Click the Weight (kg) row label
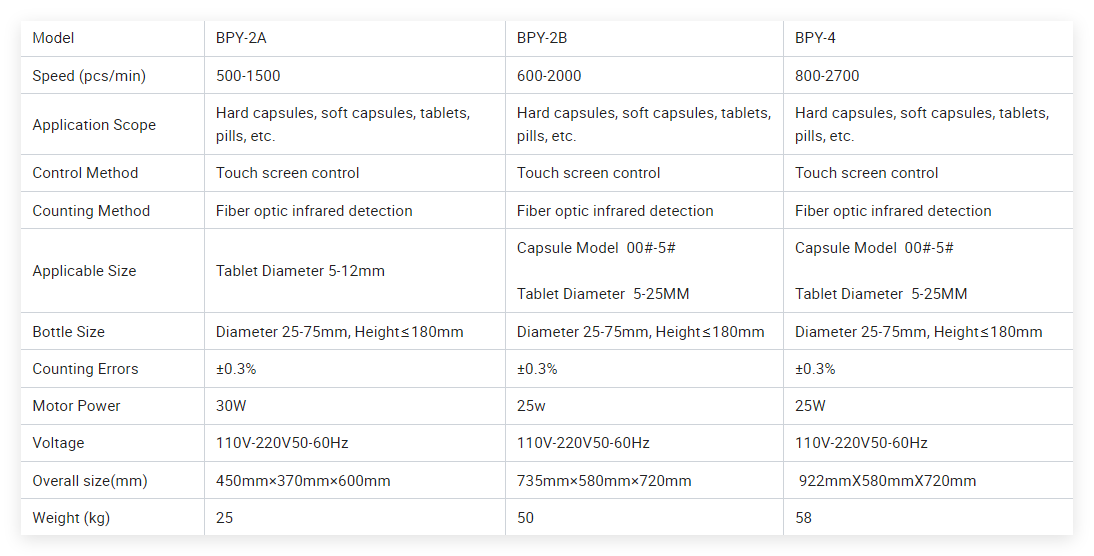Image resolution: width=1094 pixels, height=556 pixels. [x=71, y=518]
